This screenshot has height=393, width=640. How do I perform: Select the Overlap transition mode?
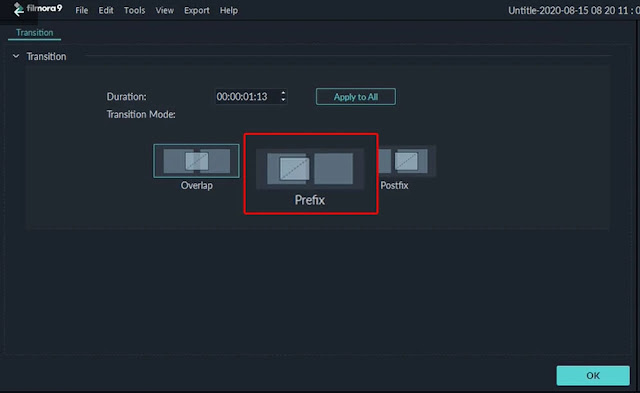196,161
